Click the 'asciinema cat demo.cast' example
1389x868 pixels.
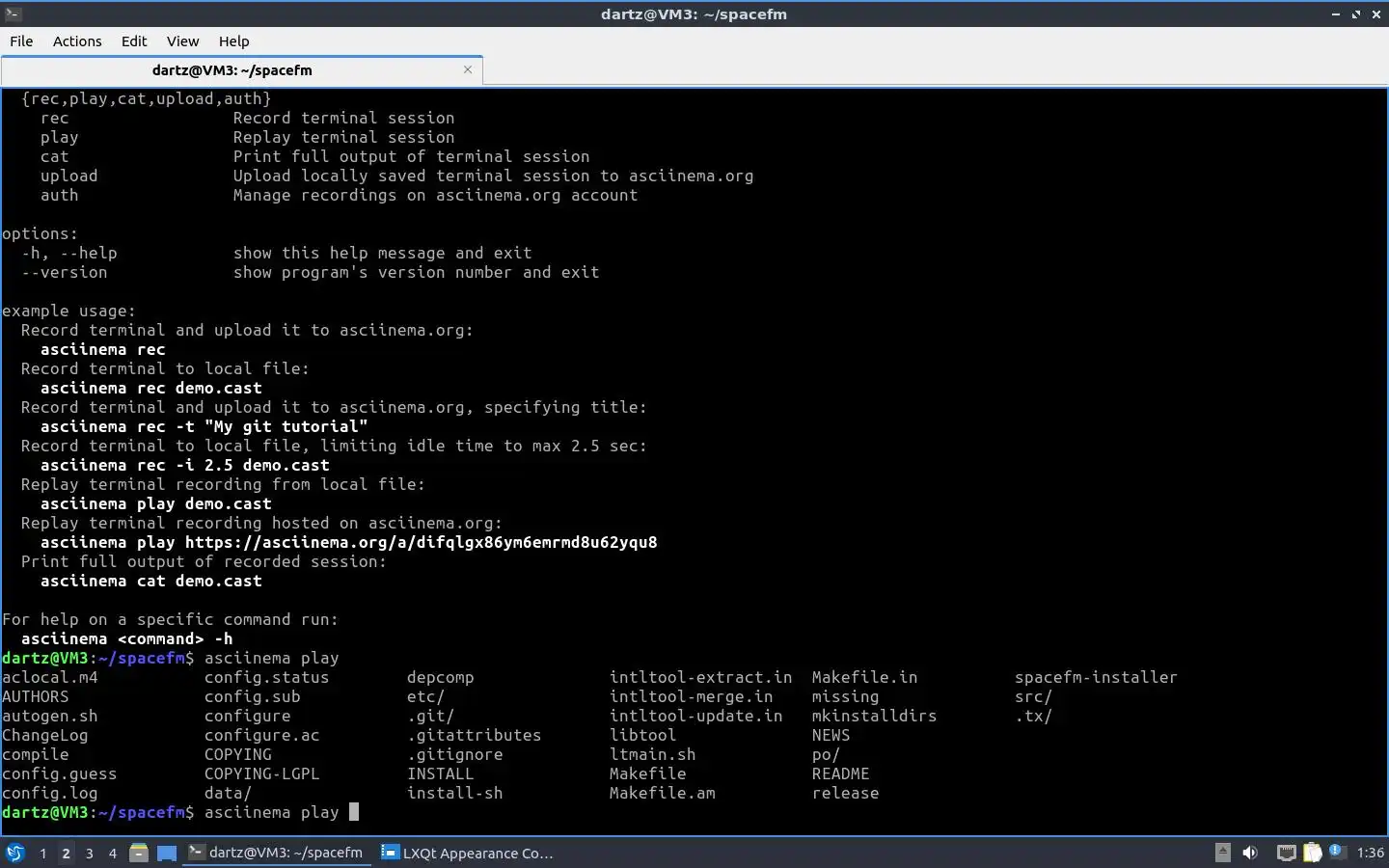point(151,581)
